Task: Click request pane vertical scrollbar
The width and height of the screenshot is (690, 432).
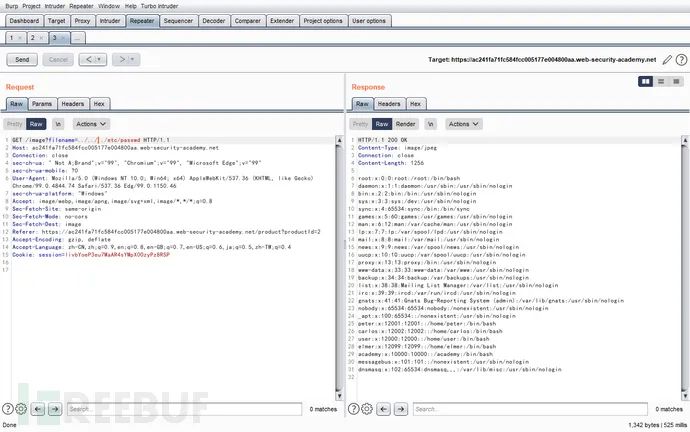Action: pos(339,268)
